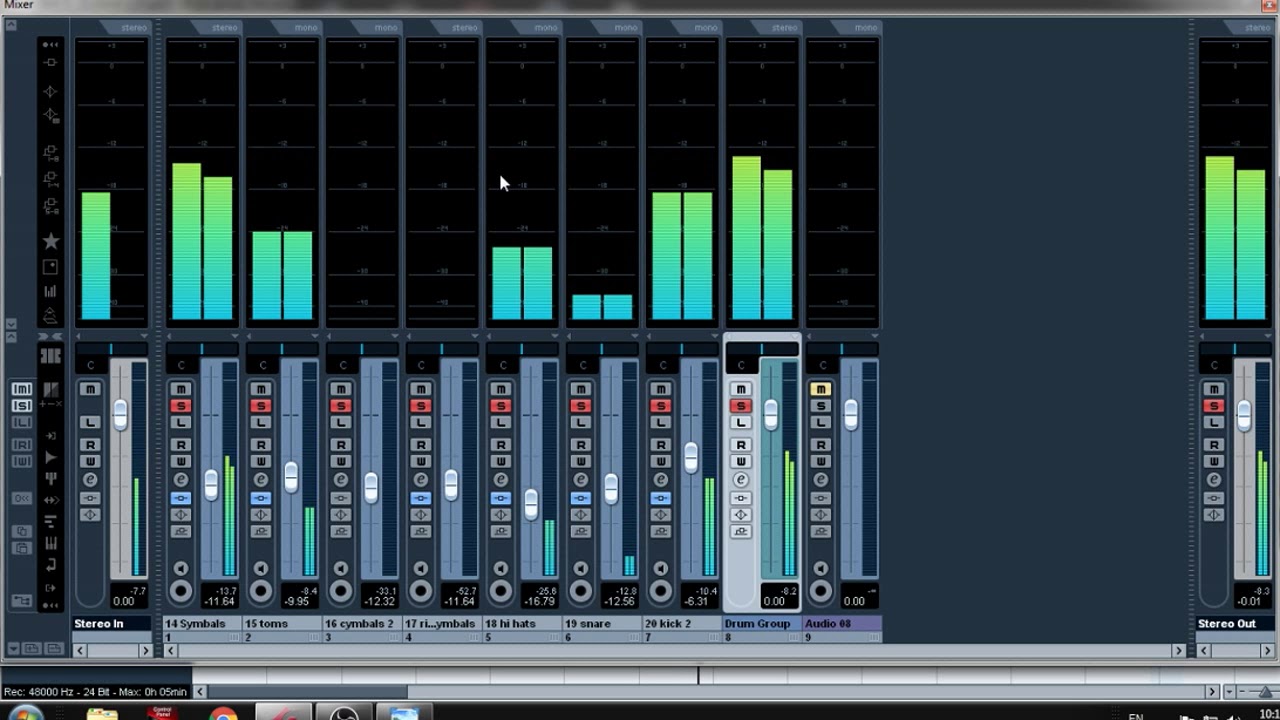The width and height of the screenshot is (1280, 720).
Task: Click the Chrome icon in the taskbar
Action: pyautogui.click(x=222, y=713)
